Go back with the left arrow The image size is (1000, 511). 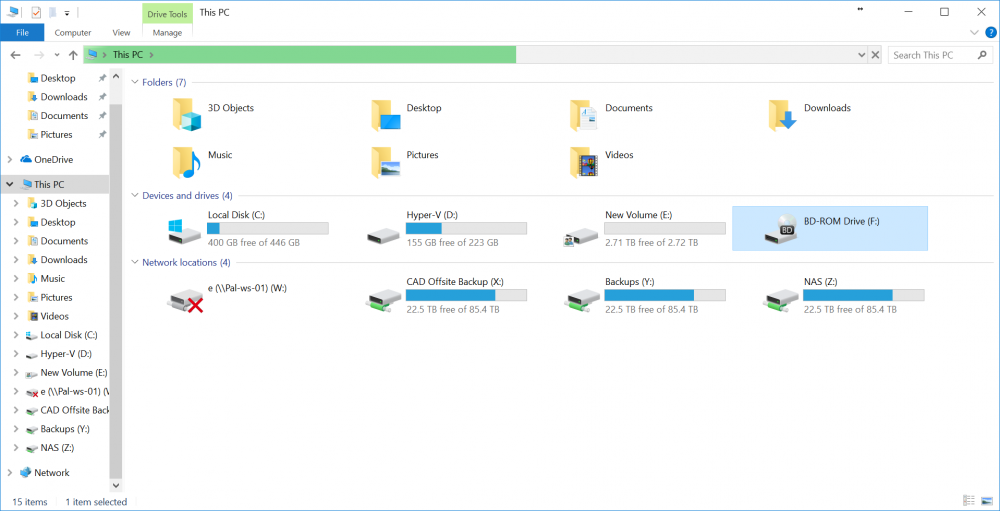[16, 56]
